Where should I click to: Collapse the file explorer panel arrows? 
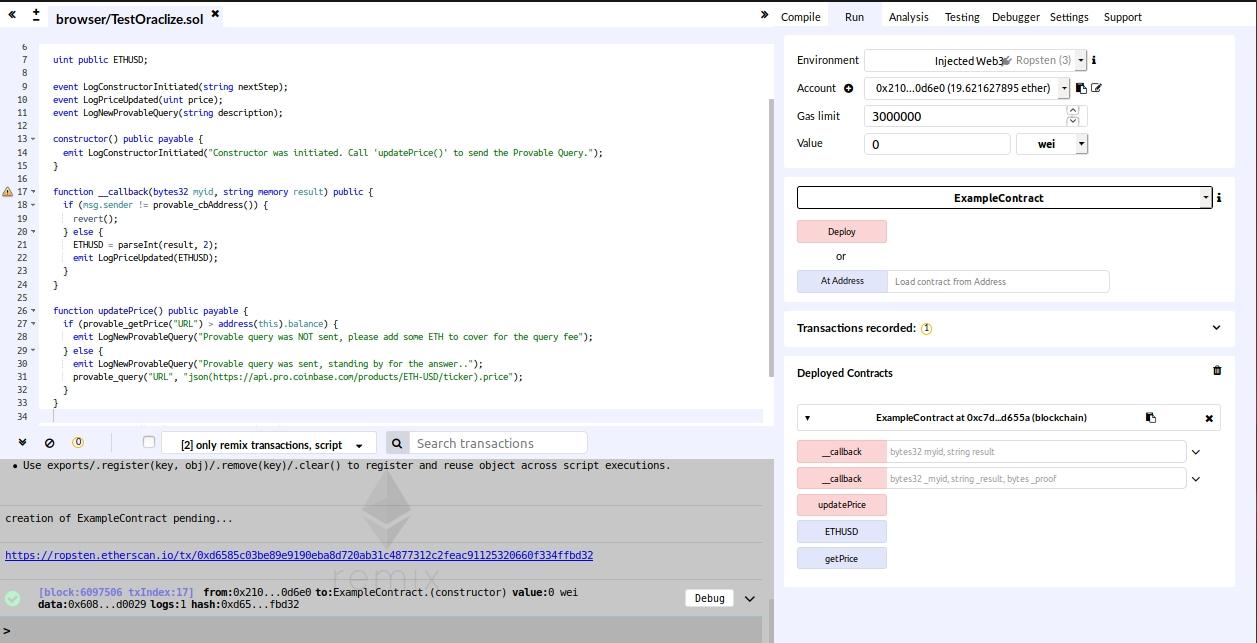[12, 15]
